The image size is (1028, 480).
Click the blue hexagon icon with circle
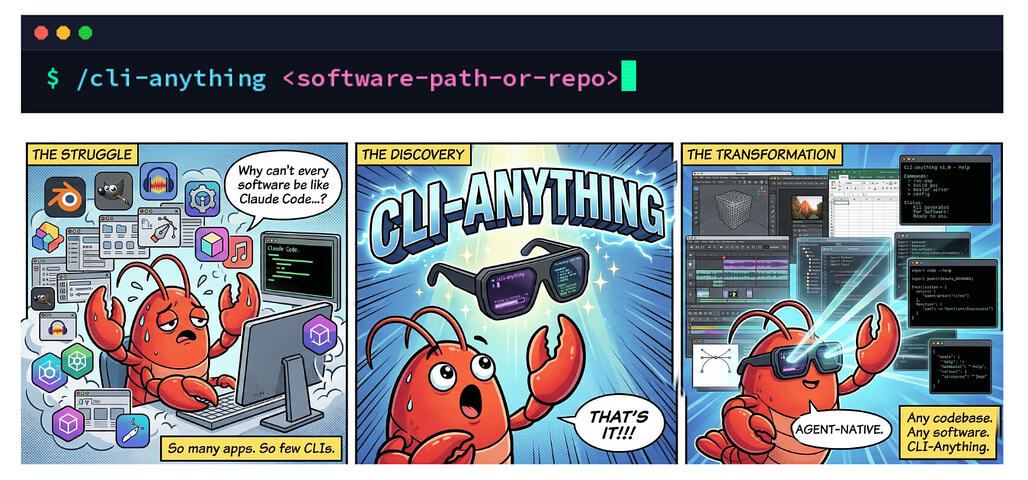click(49, 372)
